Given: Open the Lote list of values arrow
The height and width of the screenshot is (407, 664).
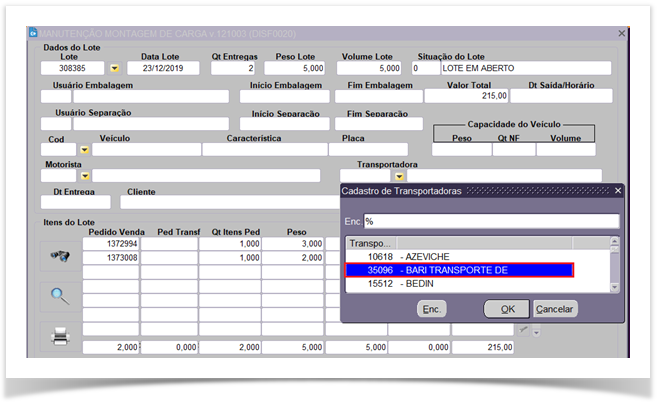Looking at the screenshot, I should point(114,69).
